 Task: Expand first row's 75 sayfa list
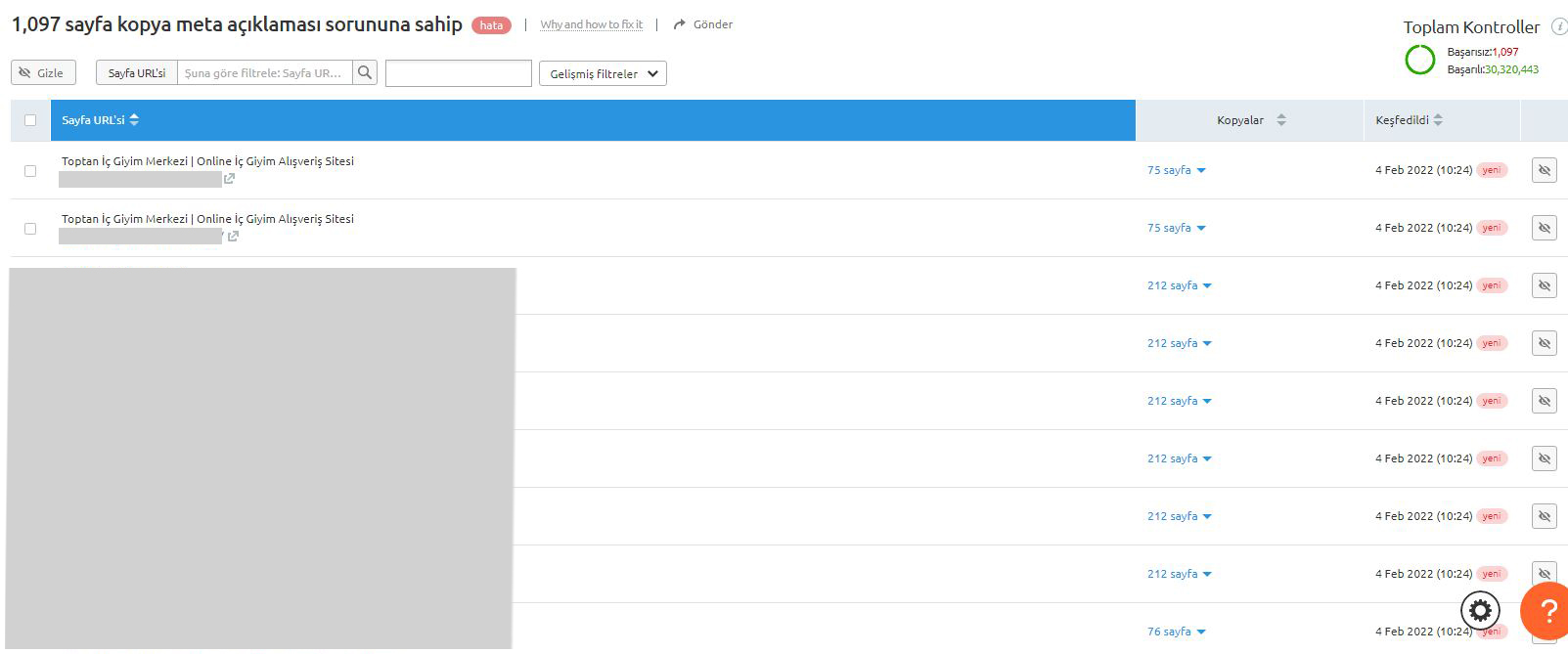tap(1176, 170)
